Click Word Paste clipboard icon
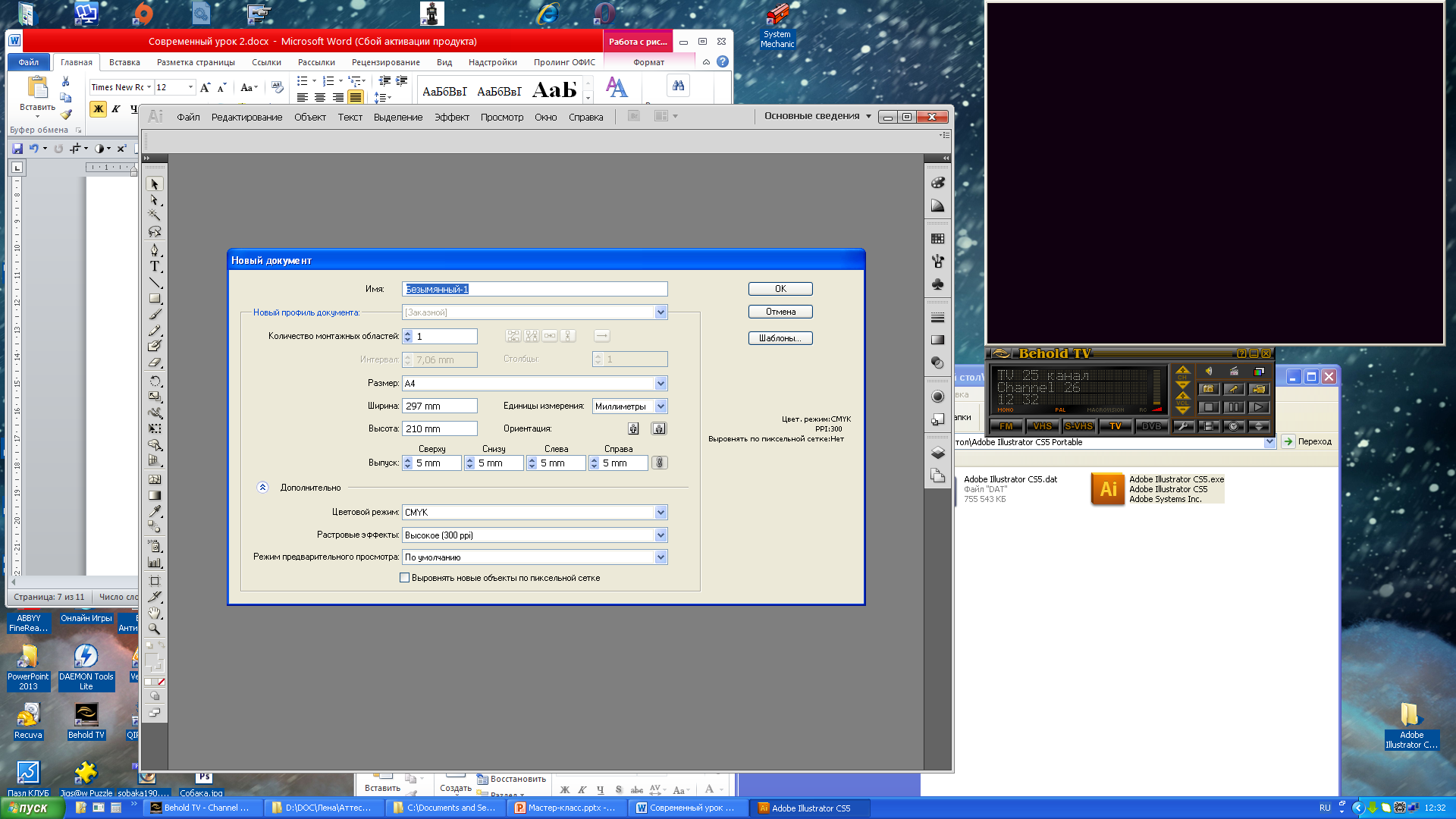Screen dimensions: 1456x819 [x=37, y=87]
